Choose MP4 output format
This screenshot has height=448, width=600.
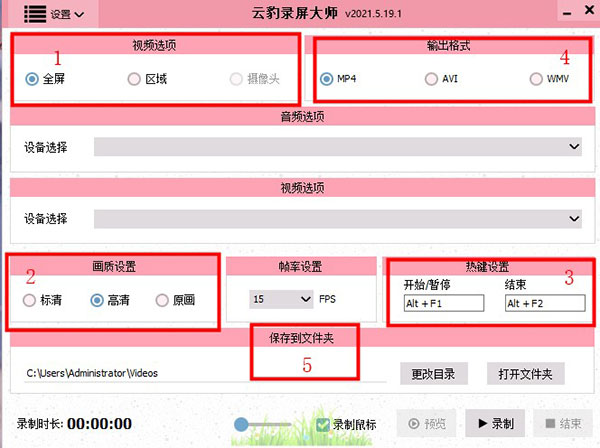(x=327, y=79)
